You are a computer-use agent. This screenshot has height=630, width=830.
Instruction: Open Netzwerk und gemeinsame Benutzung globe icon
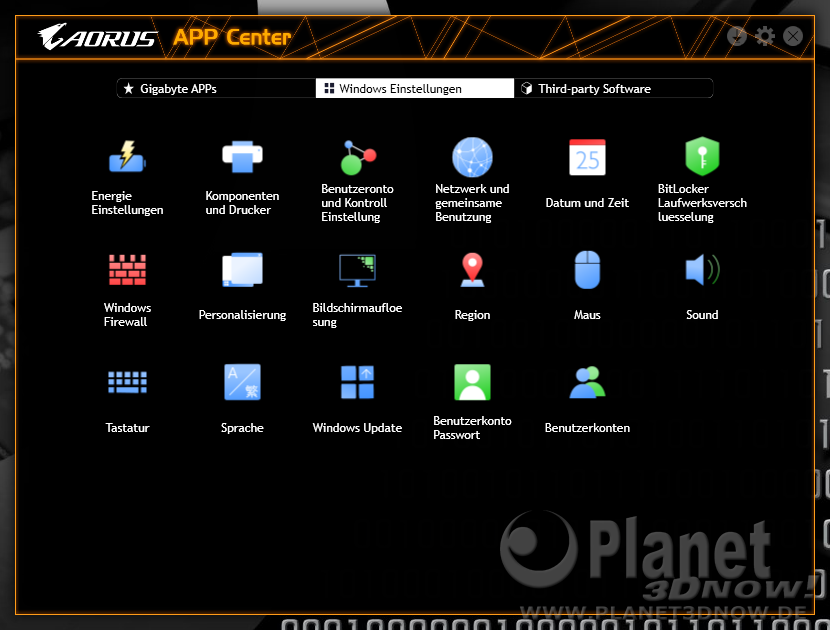click(472, 157)
